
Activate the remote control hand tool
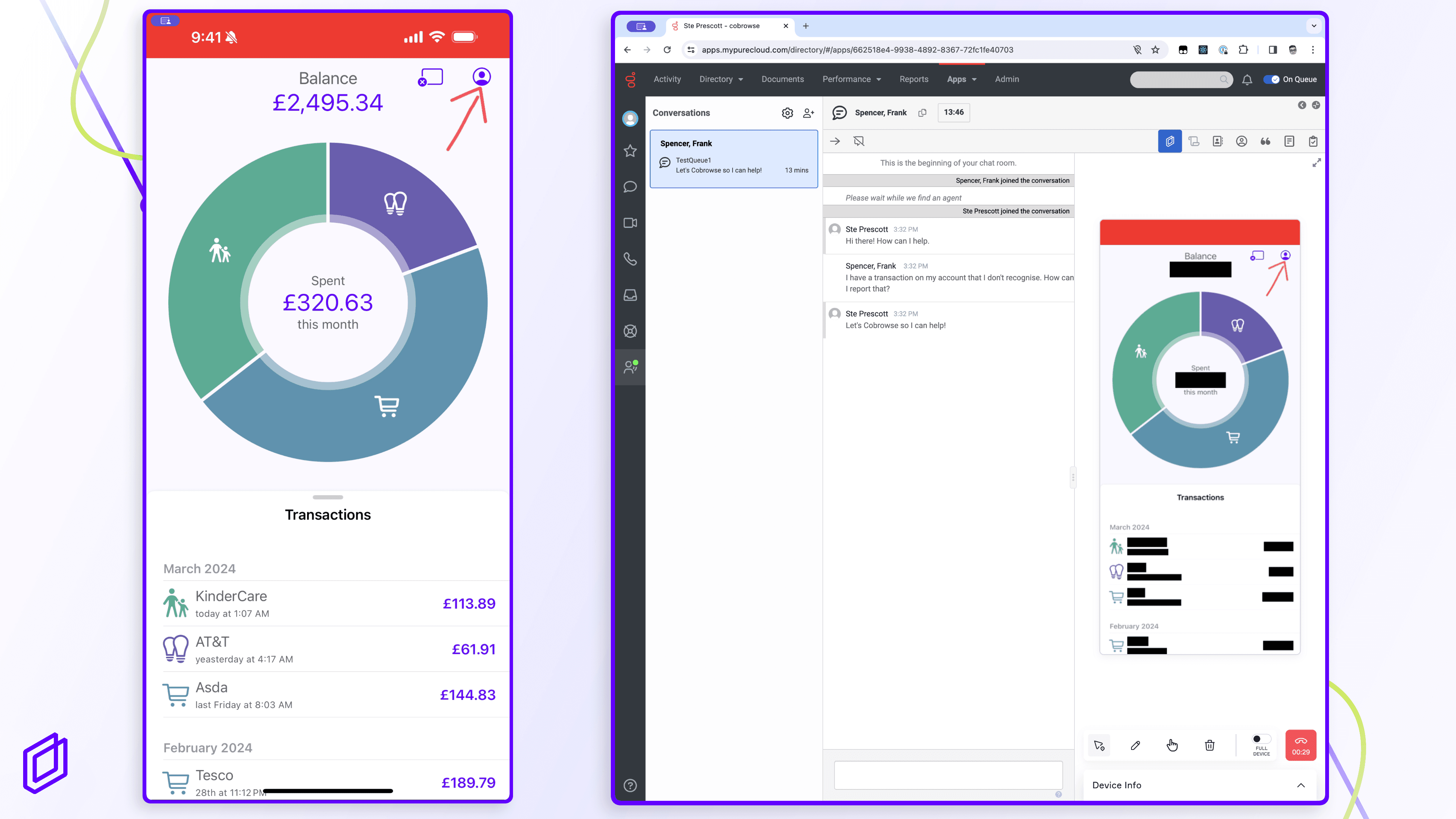tap(1172, 745)
